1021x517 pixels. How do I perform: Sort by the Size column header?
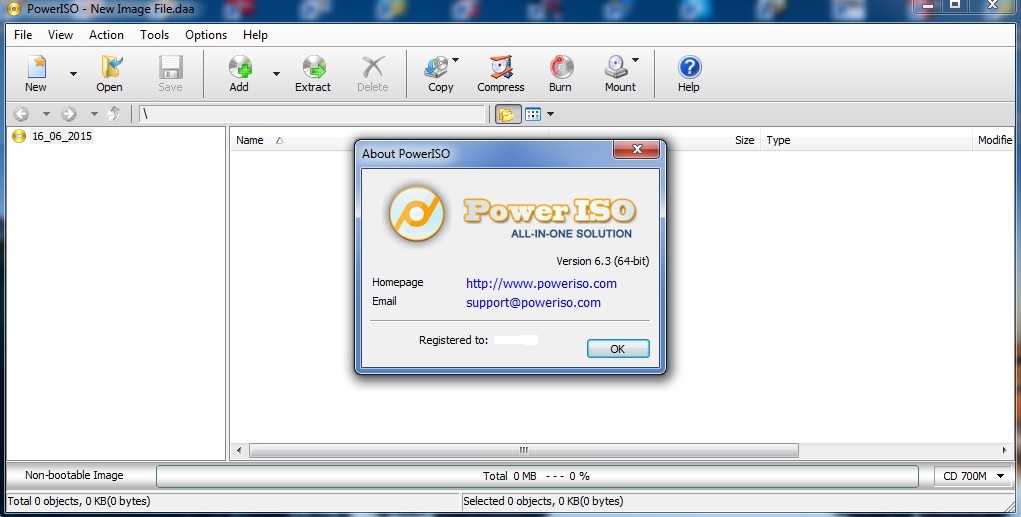click(x=744, y=140)
